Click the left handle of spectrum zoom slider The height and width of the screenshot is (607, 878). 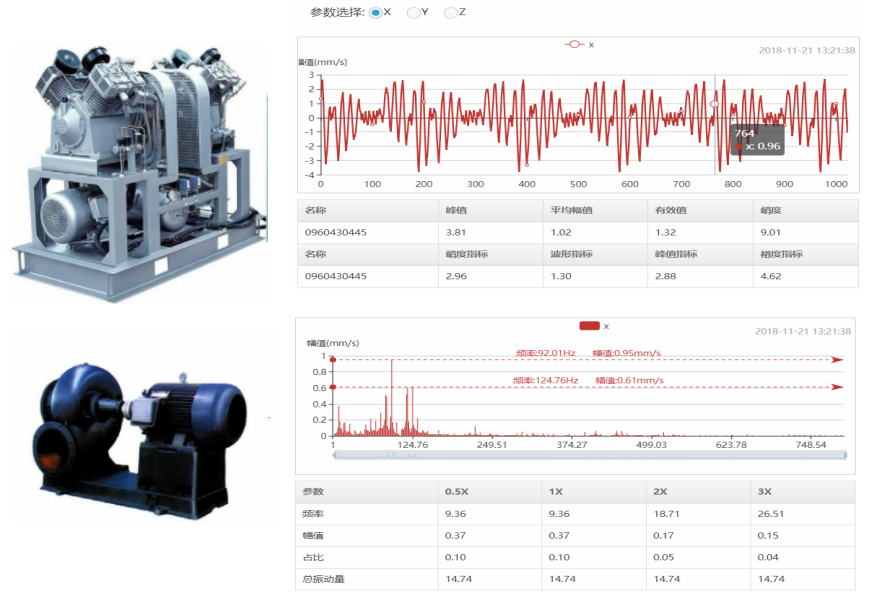335,455
